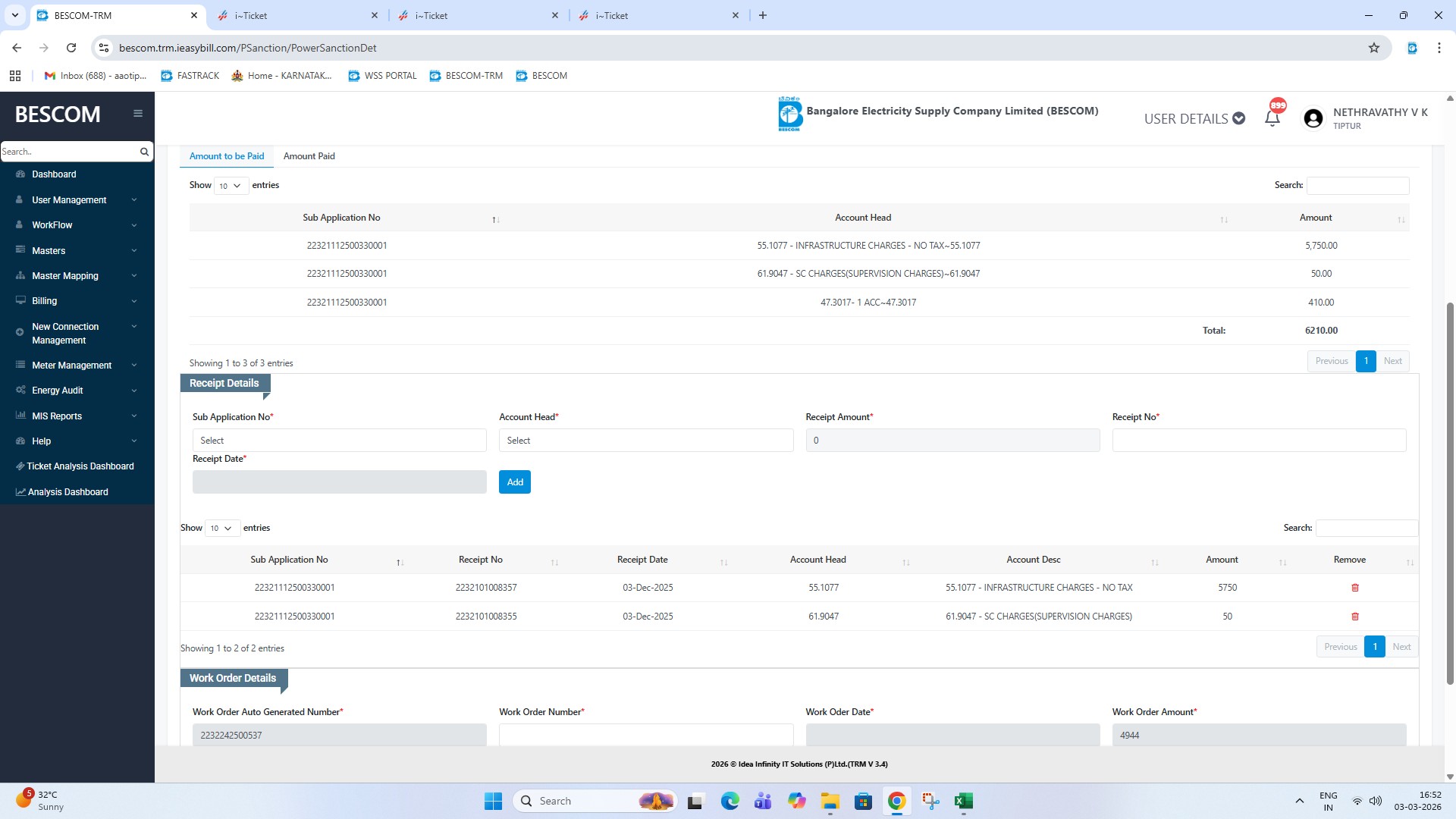Open the Dashboard sidebar item

pyautogui.click(x=54, y=174)
